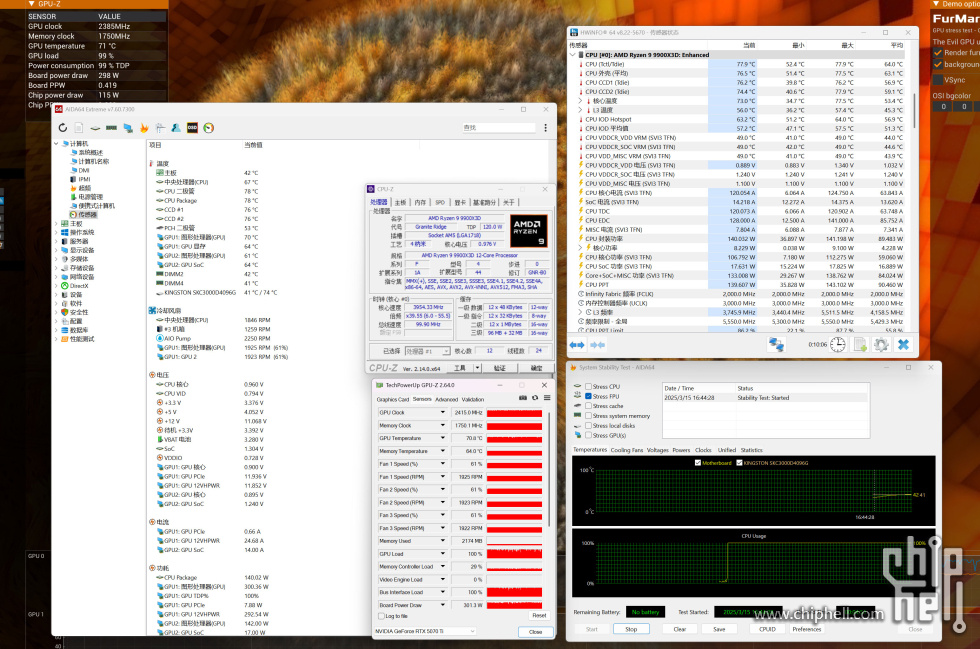Enable Stress local disks checkbox
The height and width of the screenshot is (649, 980).
tap(588, 426)
